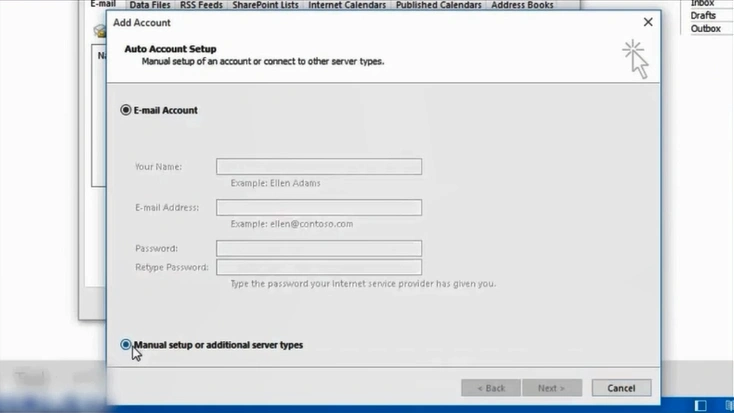
Task: Open the Drafts folder in Outlook
Action: 703,15
